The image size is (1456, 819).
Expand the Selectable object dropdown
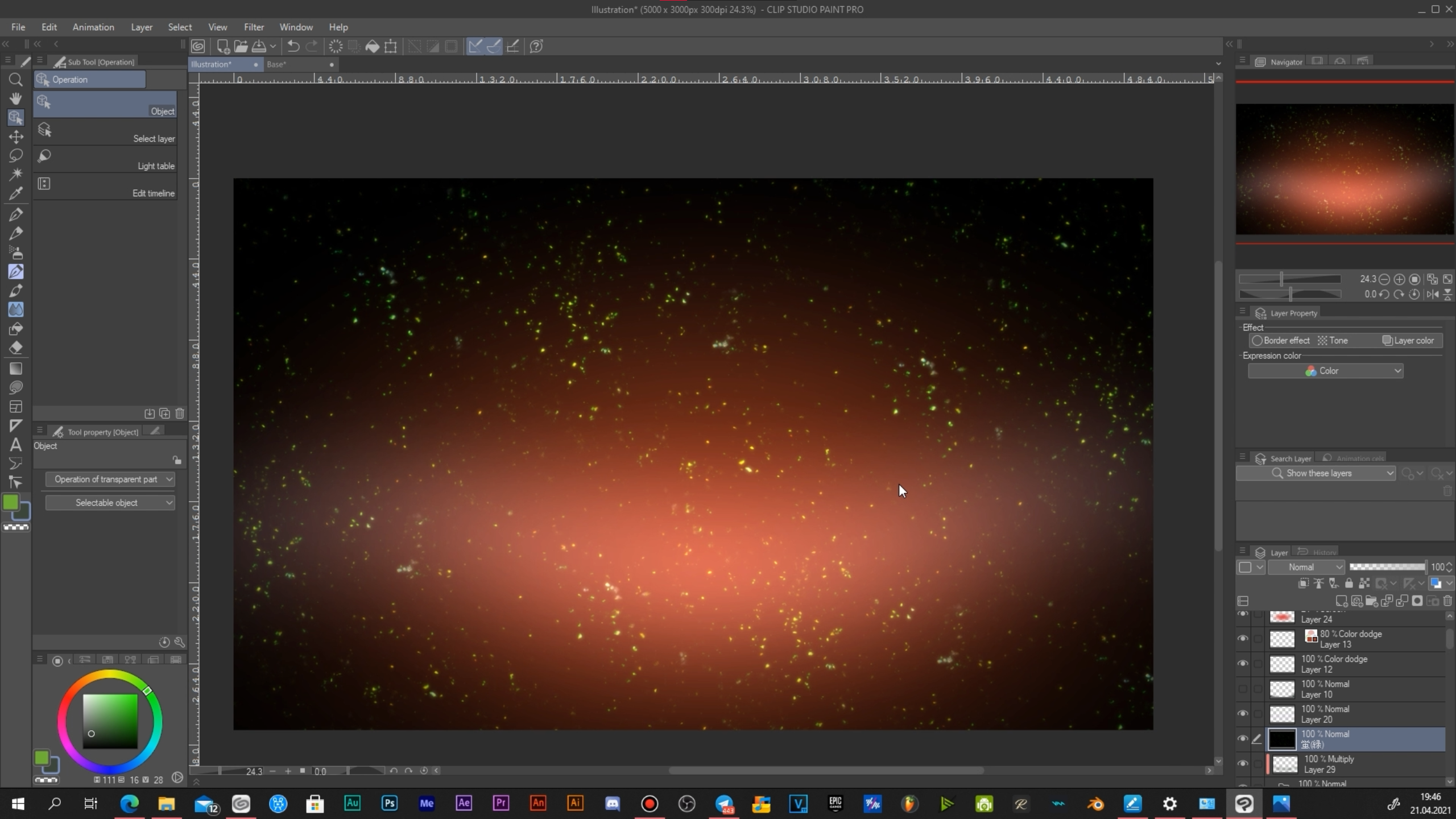point(110,503)
